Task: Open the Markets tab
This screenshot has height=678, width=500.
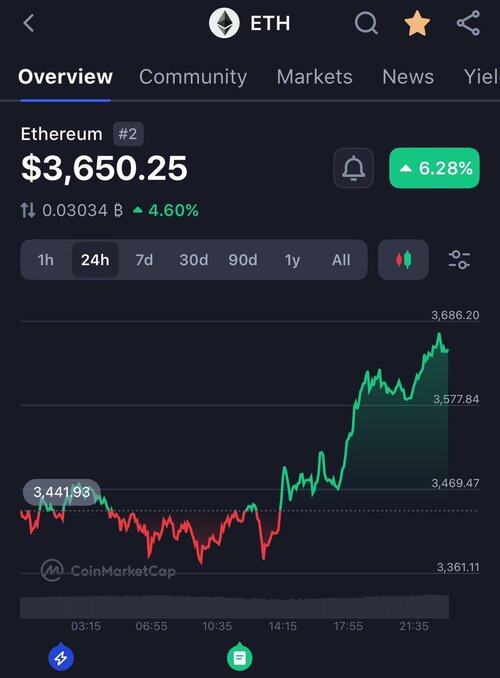Action: 314,77
